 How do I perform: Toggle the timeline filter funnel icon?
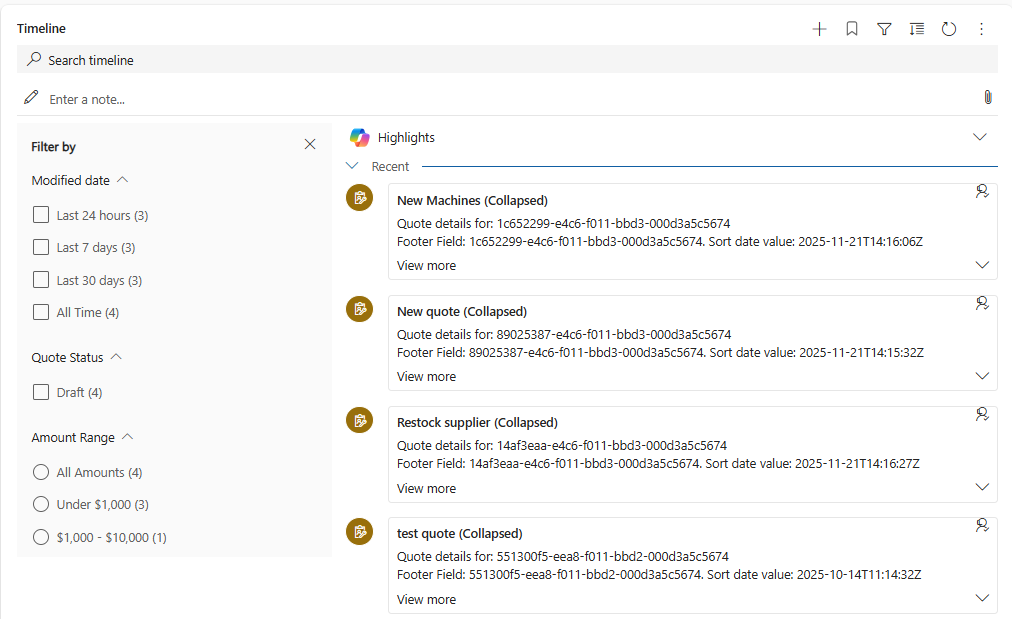click(x=884, y=30)
